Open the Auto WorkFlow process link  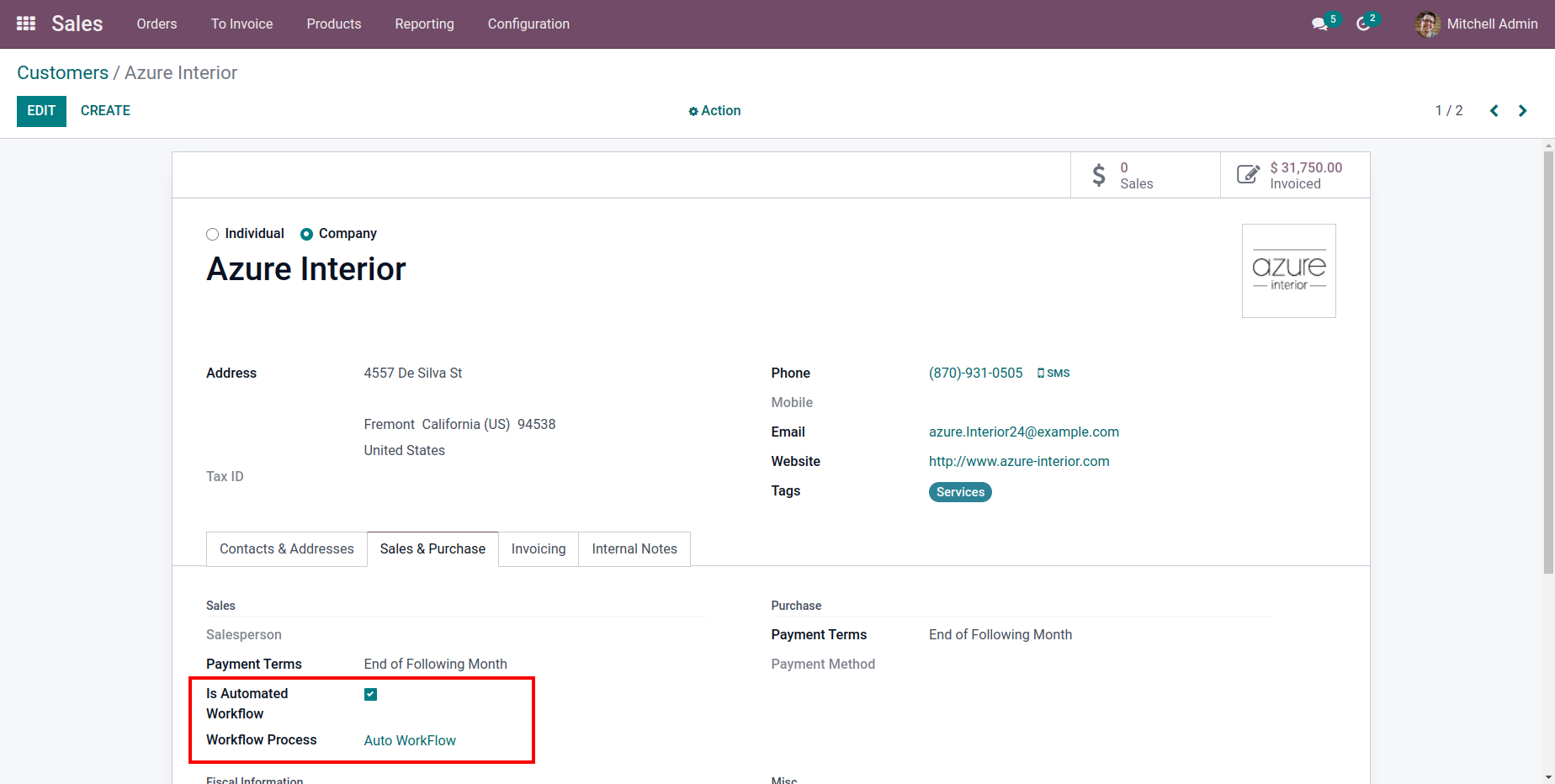pyautogui.click(x=410, y=740)
